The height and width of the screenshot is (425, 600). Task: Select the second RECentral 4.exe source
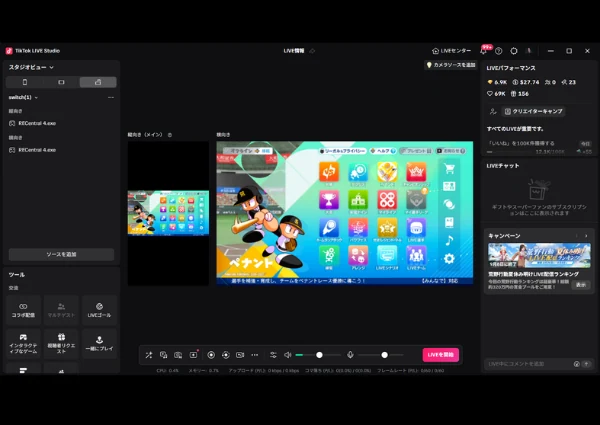[x=37, y=150]
